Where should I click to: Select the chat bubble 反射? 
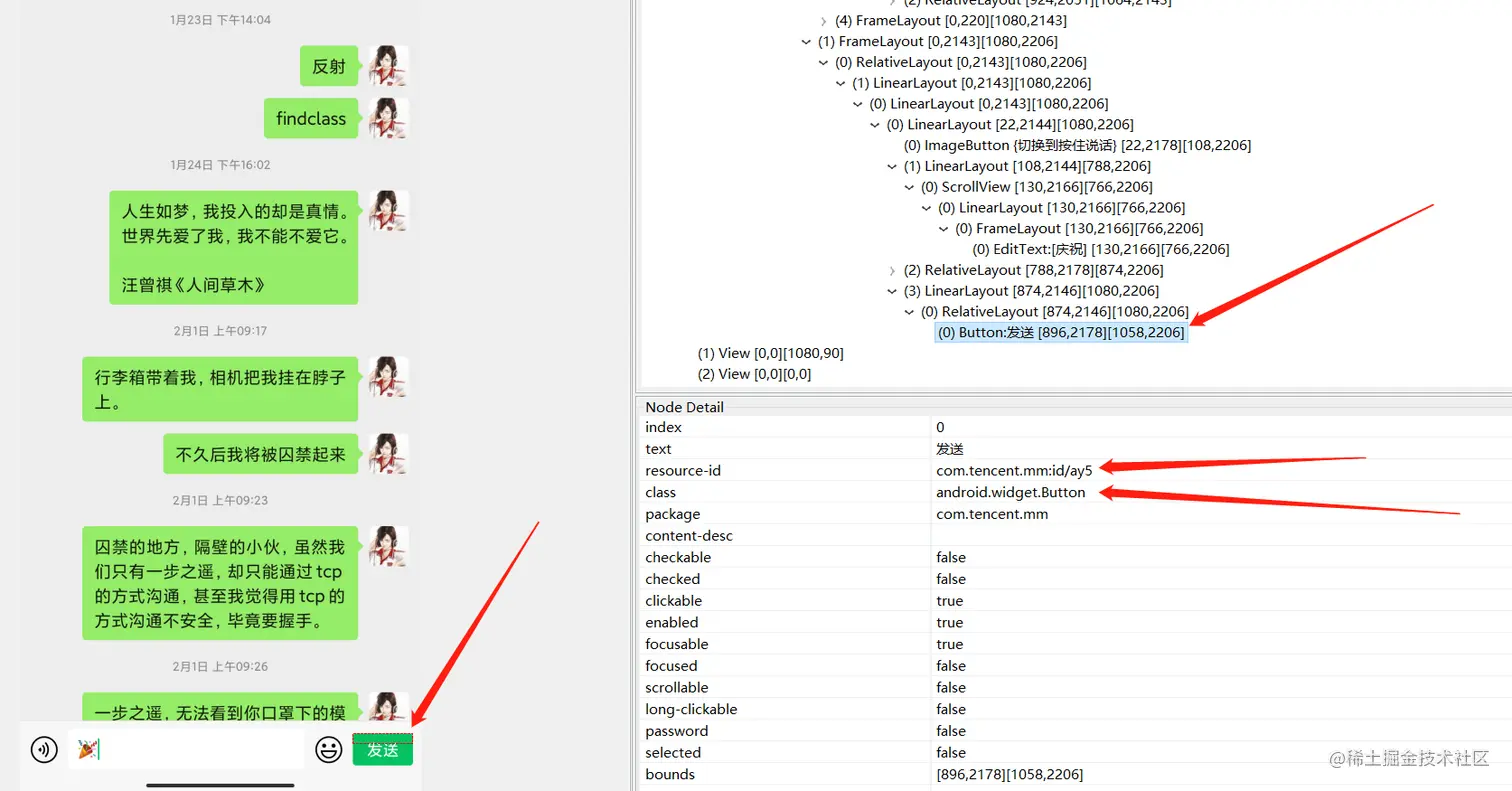tap(329, 66)
